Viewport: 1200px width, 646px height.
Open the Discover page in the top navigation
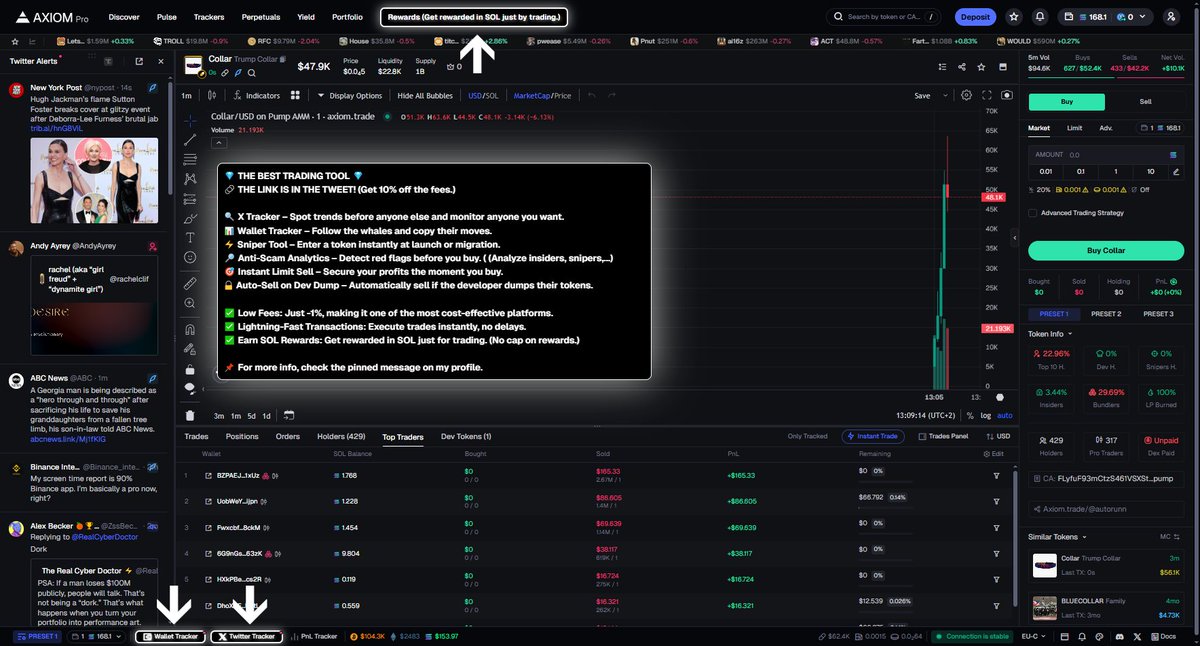(124, 17)
